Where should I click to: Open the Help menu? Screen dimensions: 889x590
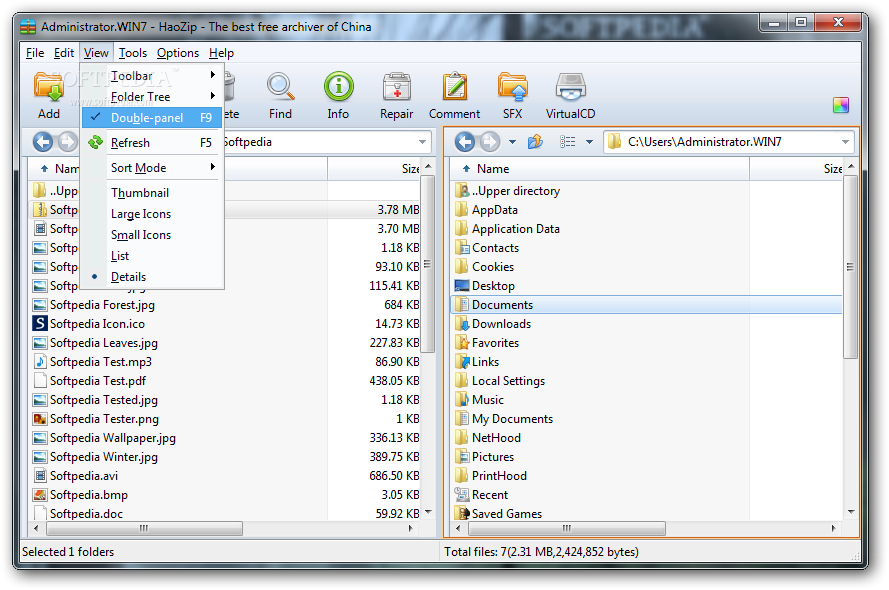[x=221, y=53]
